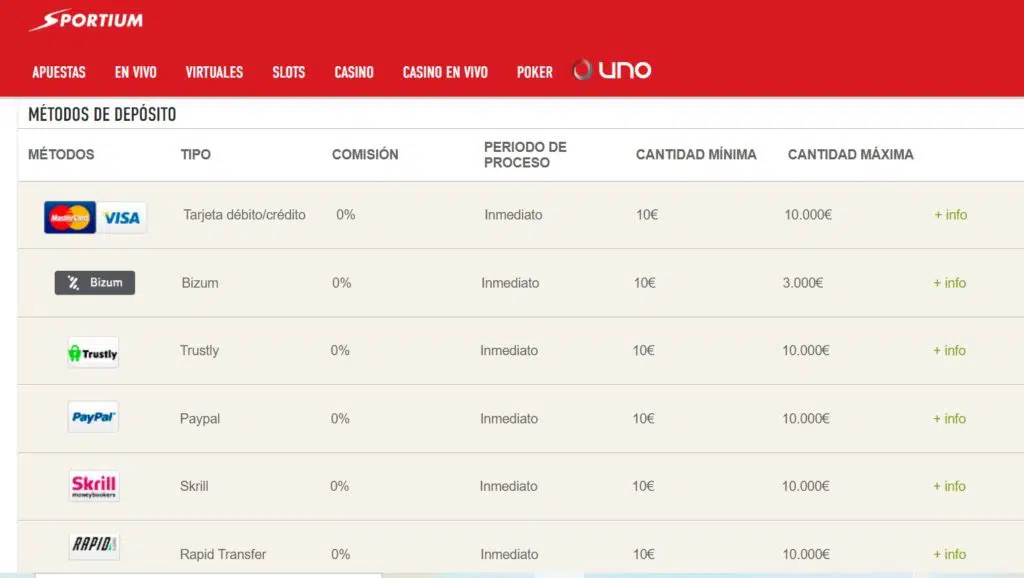
Task: Show more info for Bizum
Action: 950,283
